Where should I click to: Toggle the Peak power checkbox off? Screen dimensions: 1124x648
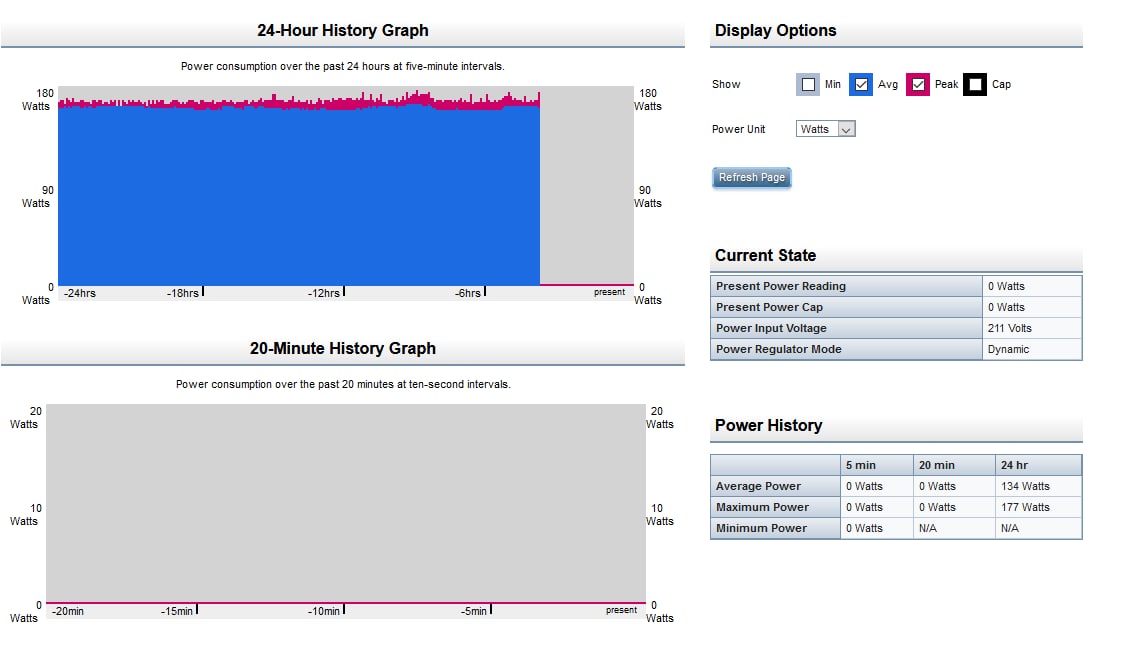pos(918,85)
